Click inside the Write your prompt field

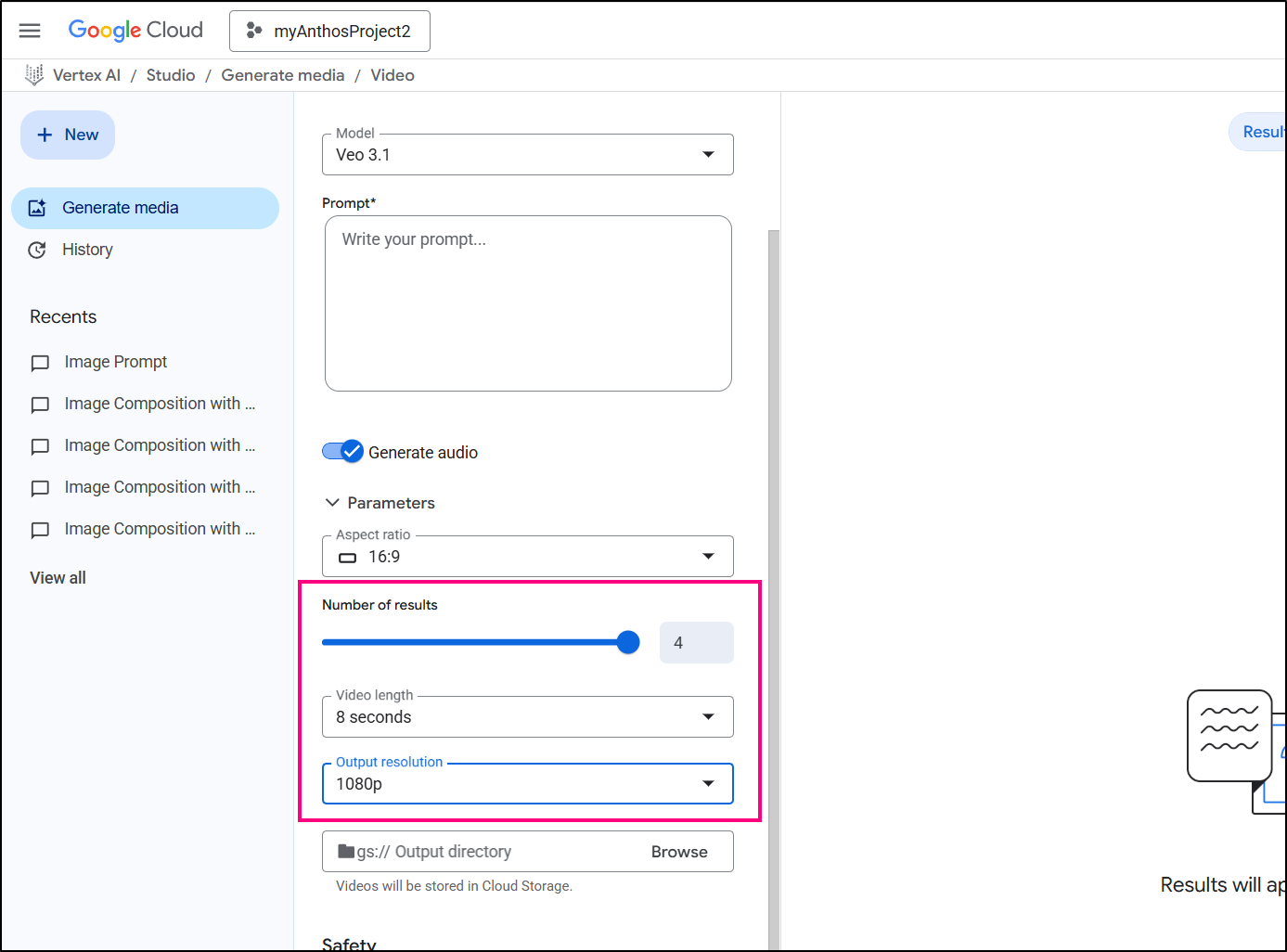click(528, 303)
